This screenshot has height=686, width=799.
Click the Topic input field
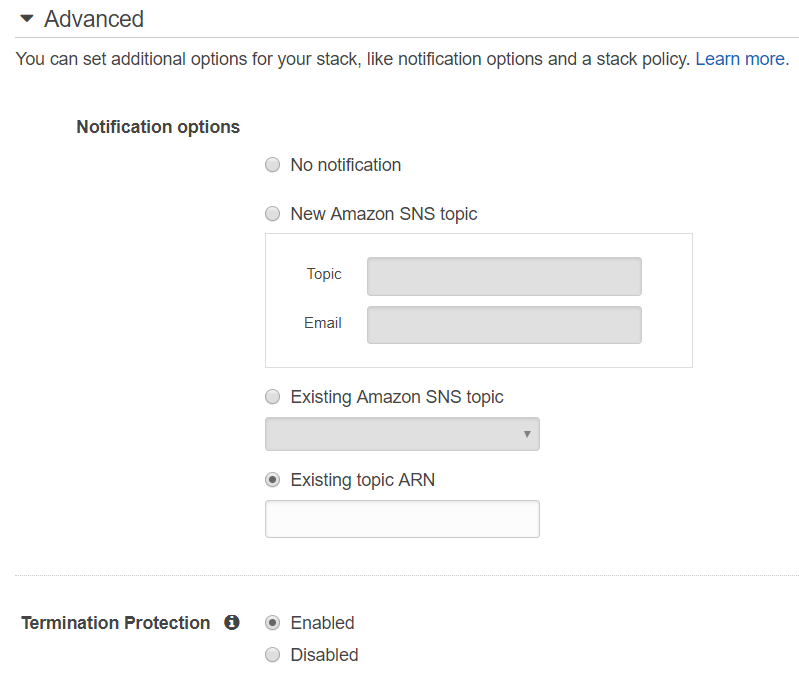pos(504,276)
